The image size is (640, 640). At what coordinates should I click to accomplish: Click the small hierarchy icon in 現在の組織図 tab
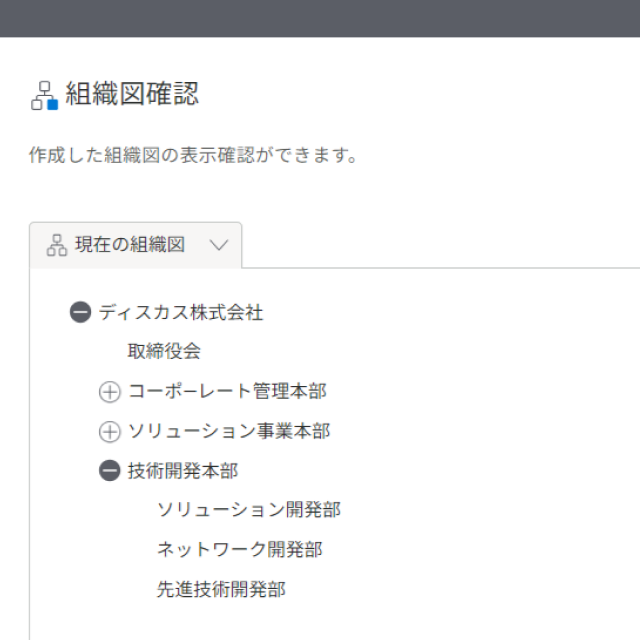pos(57,245)
